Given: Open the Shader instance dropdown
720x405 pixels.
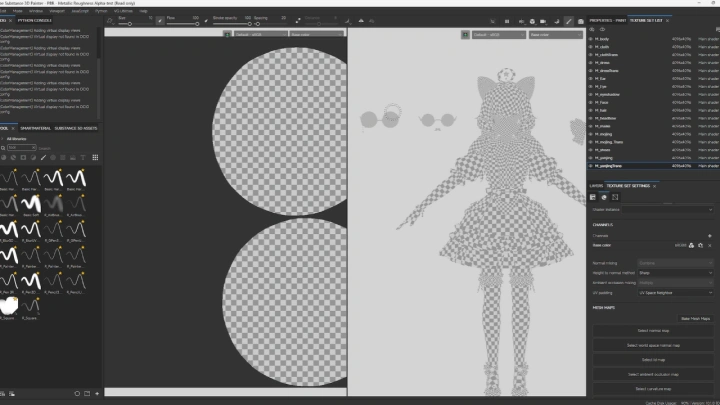Looking at the screenshot, I should point(668,209).
